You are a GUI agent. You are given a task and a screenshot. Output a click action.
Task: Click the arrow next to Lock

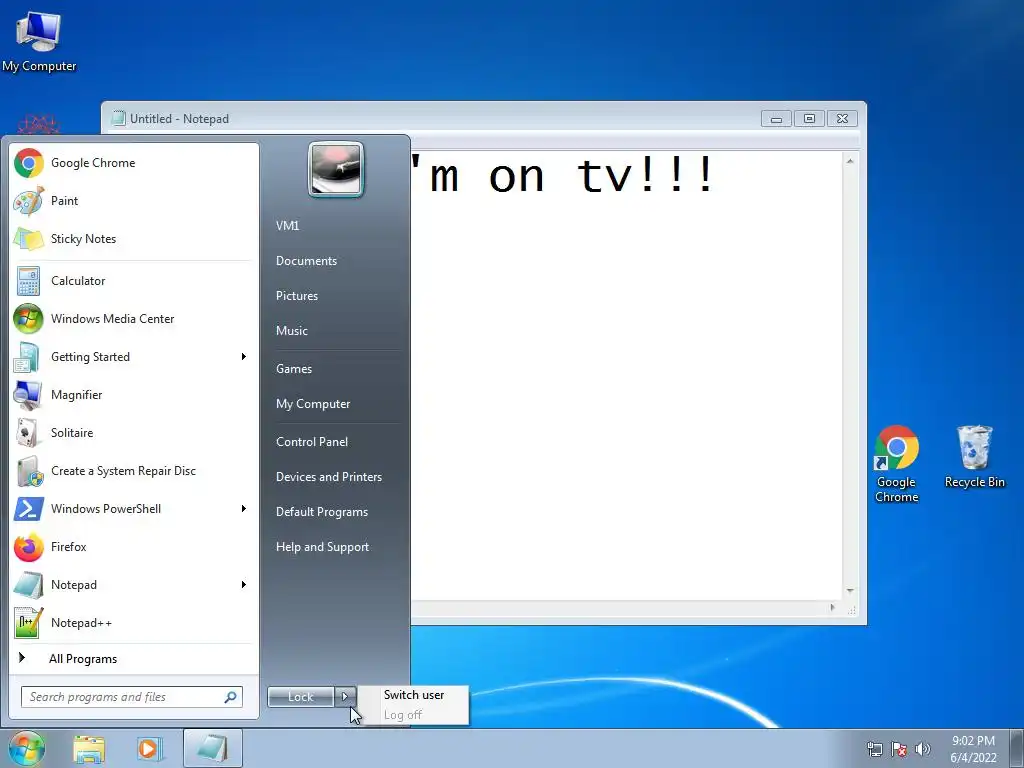pyautogui.click(x=345, y=697)
